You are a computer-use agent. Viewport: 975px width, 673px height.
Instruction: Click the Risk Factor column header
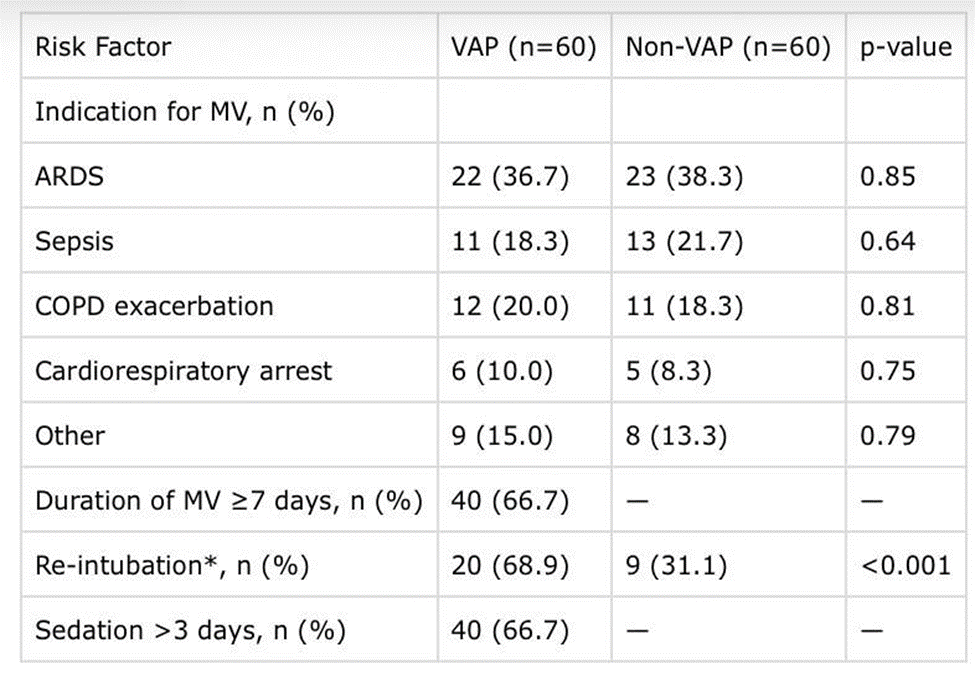pyautogui.click(x=103, y=47)
